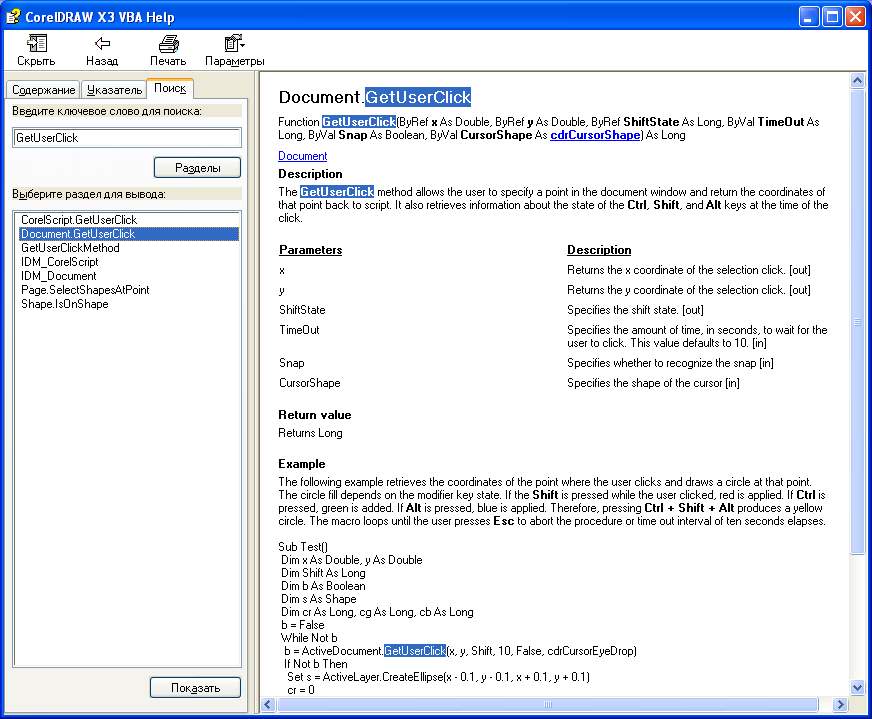The image size is (872, 719).
Task: Click horizontal scrollbar right arrow
Action: [x=840, y=705]
